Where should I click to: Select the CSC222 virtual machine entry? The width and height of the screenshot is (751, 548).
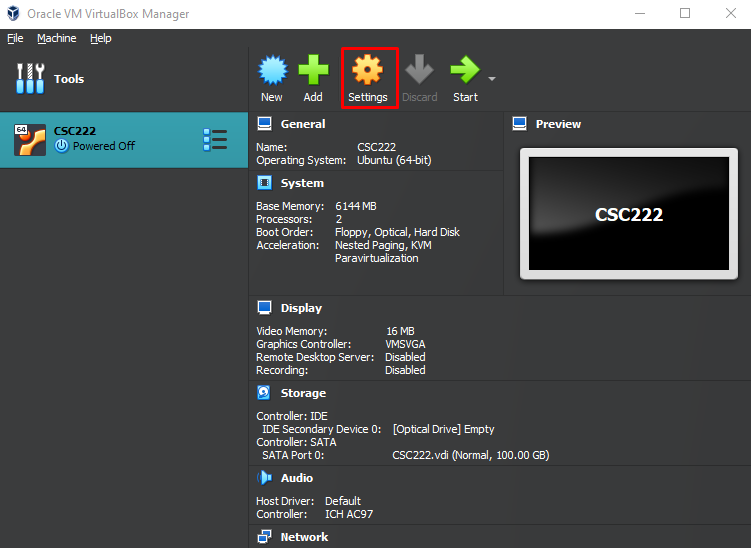point(100,139)
